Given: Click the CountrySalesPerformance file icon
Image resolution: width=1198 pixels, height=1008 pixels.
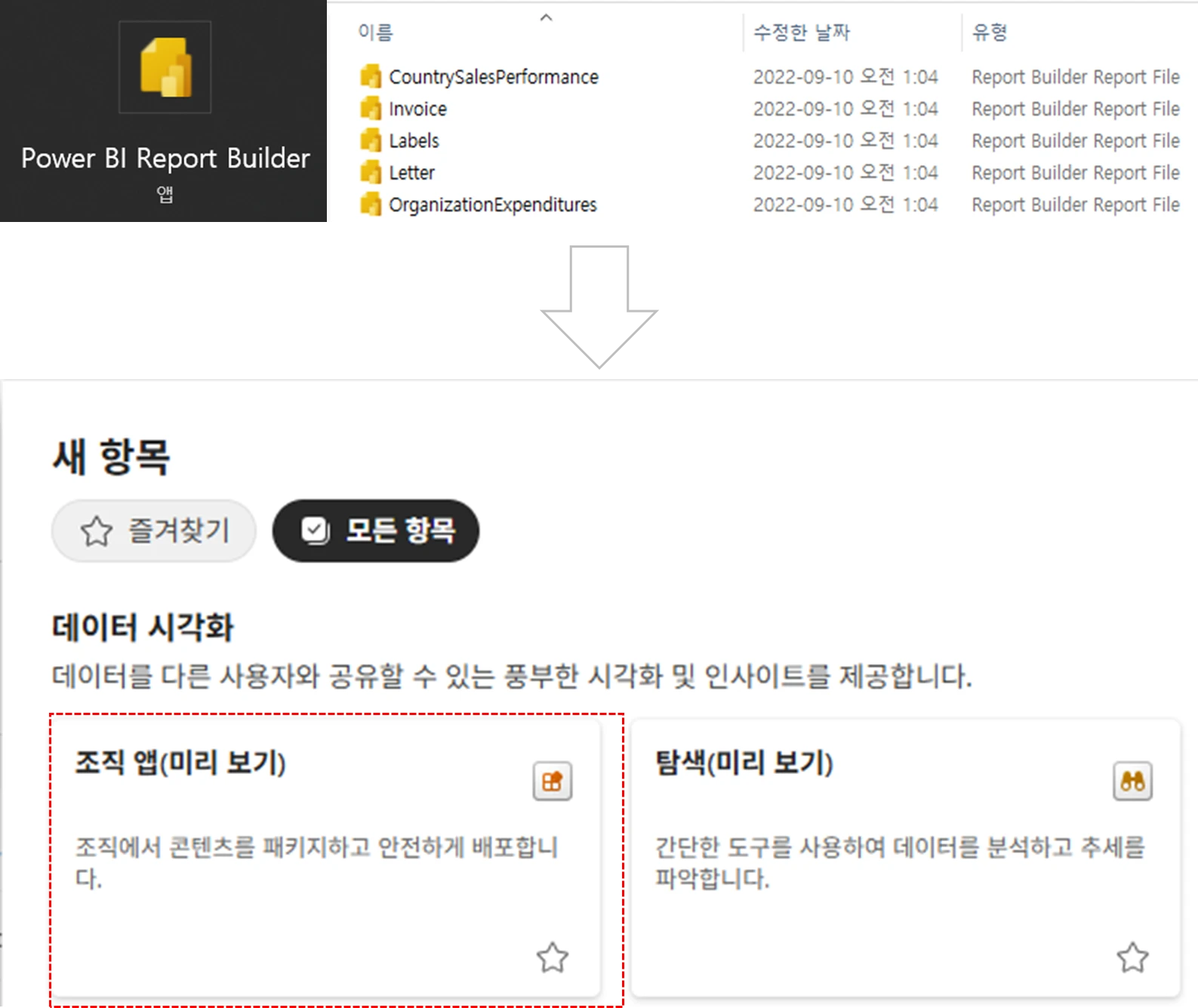Looking at the screenshot, I should tap(371, 77).
